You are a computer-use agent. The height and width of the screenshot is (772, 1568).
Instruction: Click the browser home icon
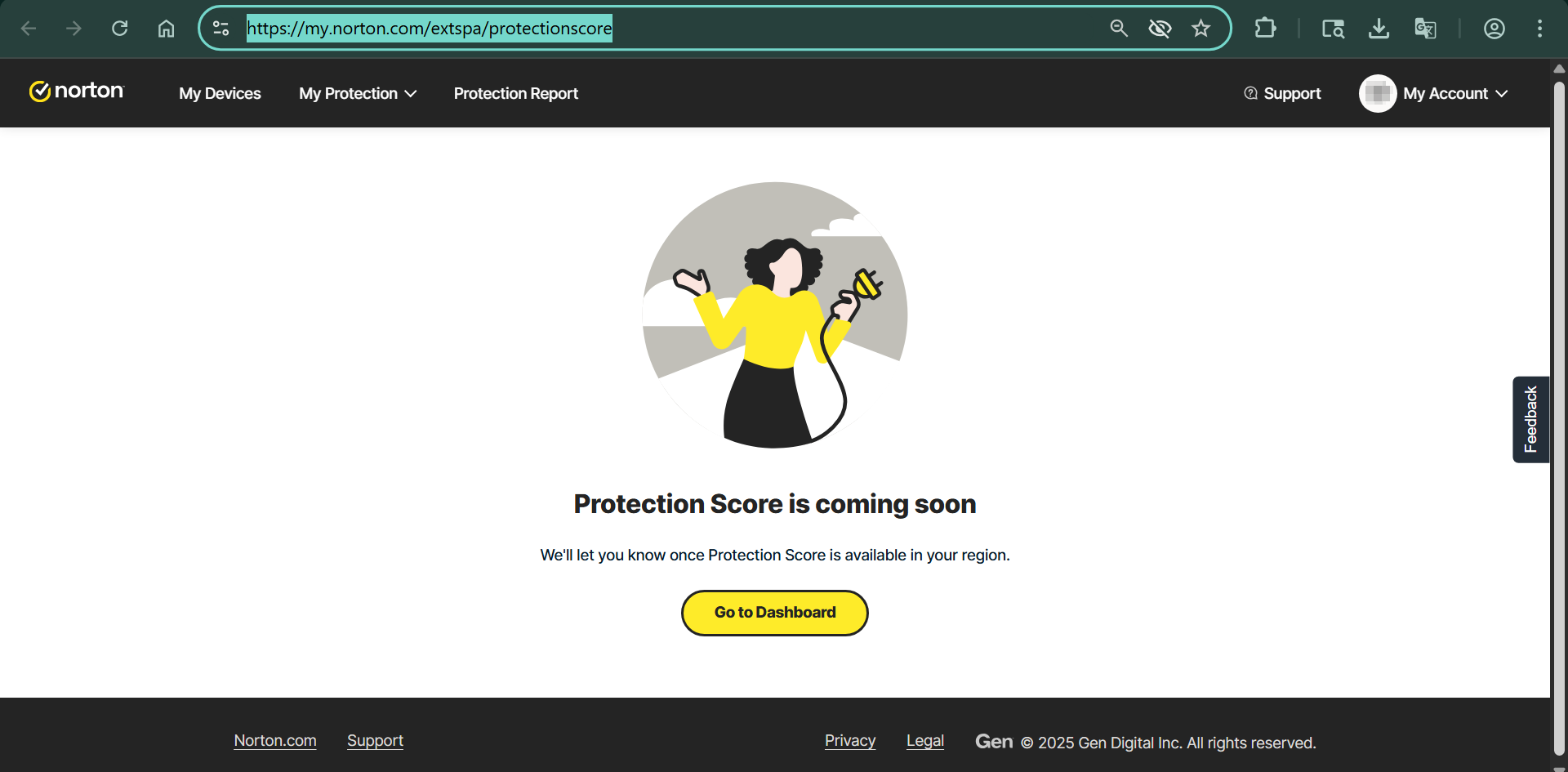coord(166,29)
